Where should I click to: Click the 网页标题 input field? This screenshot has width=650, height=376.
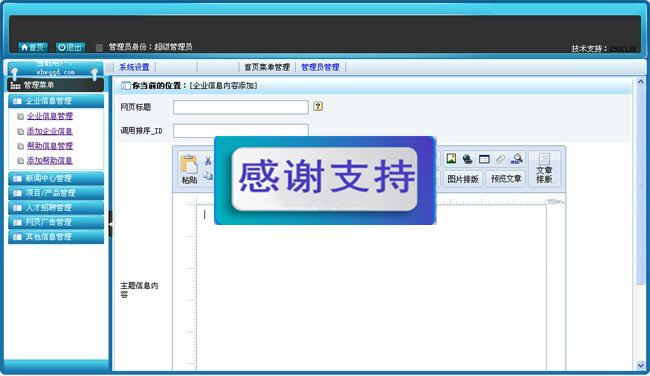pyautogui.click(x=240, y=107)
